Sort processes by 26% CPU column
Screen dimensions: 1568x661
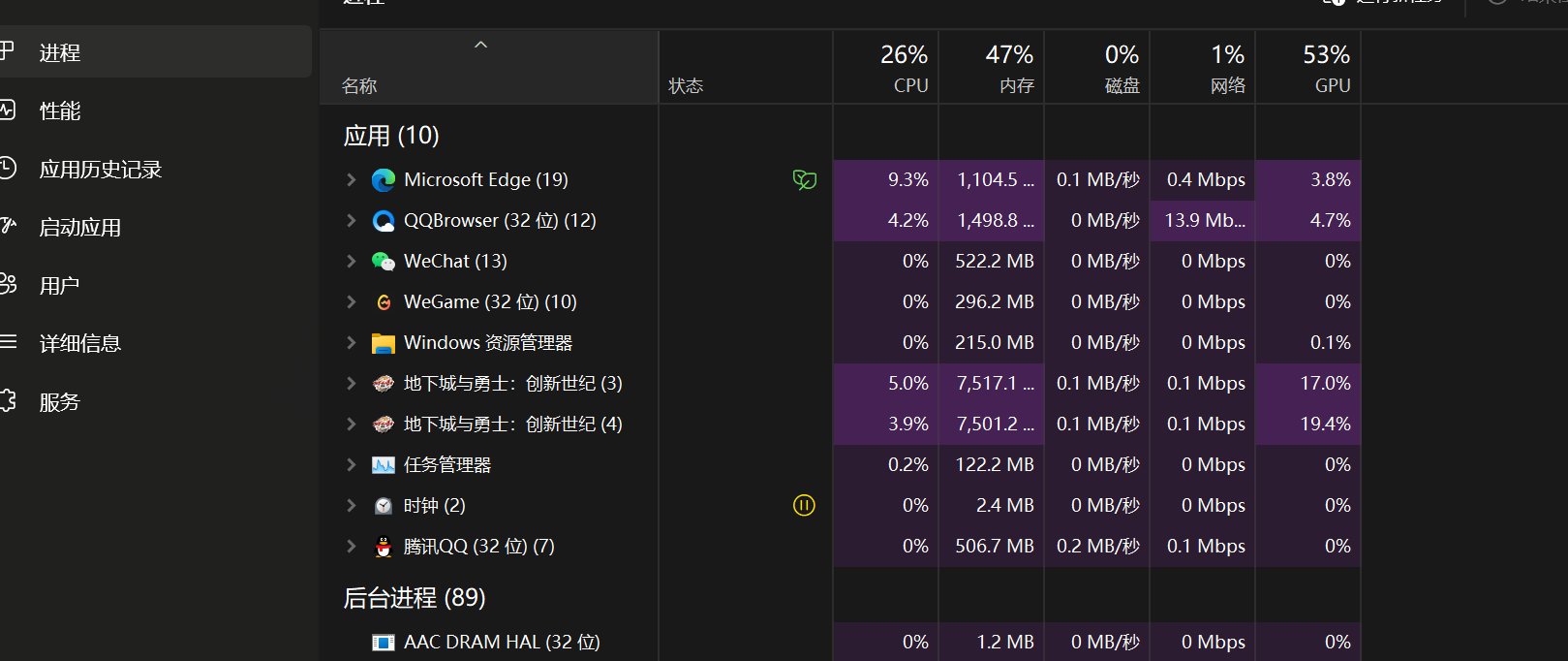[x=885, y=68]
